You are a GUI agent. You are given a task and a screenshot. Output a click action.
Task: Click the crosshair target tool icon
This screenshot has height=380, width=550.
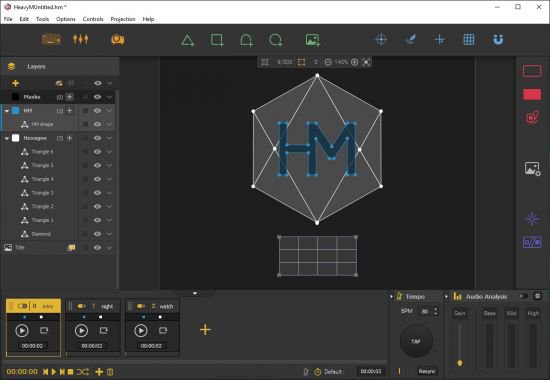381,39
